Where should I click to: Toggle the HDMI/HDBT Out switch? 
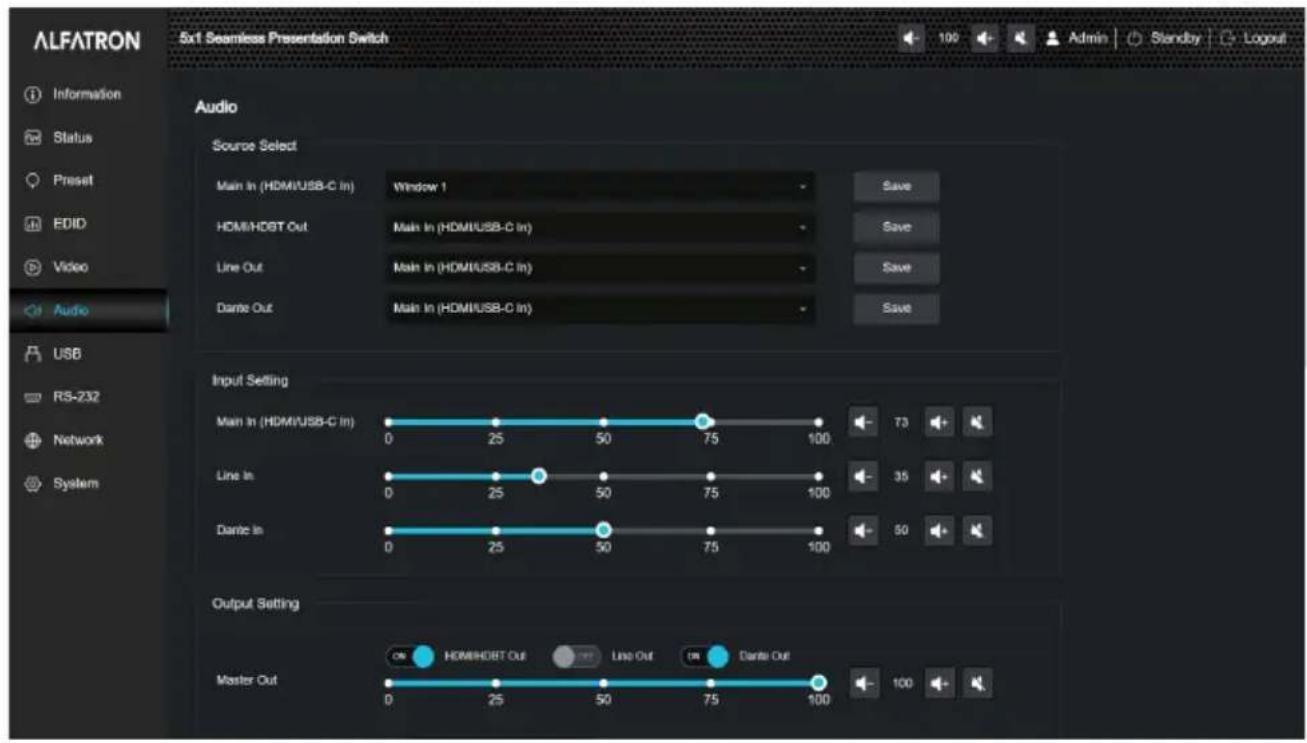point(410,656)
